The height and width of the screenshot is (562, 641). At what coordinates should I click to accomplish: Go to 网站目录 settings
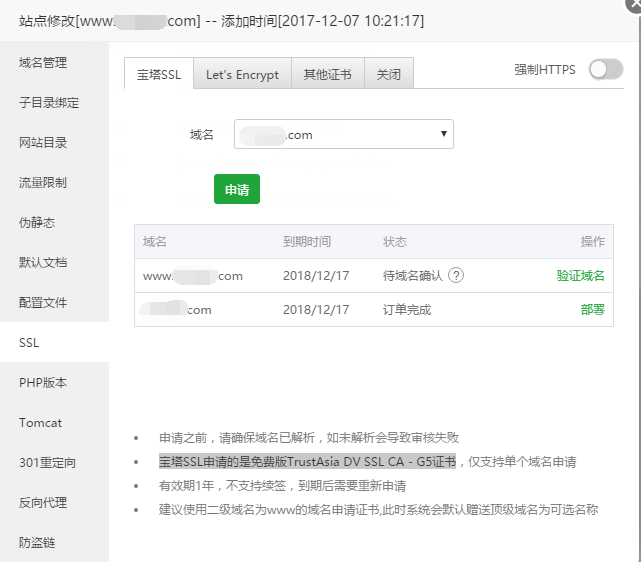coord(54,143)
